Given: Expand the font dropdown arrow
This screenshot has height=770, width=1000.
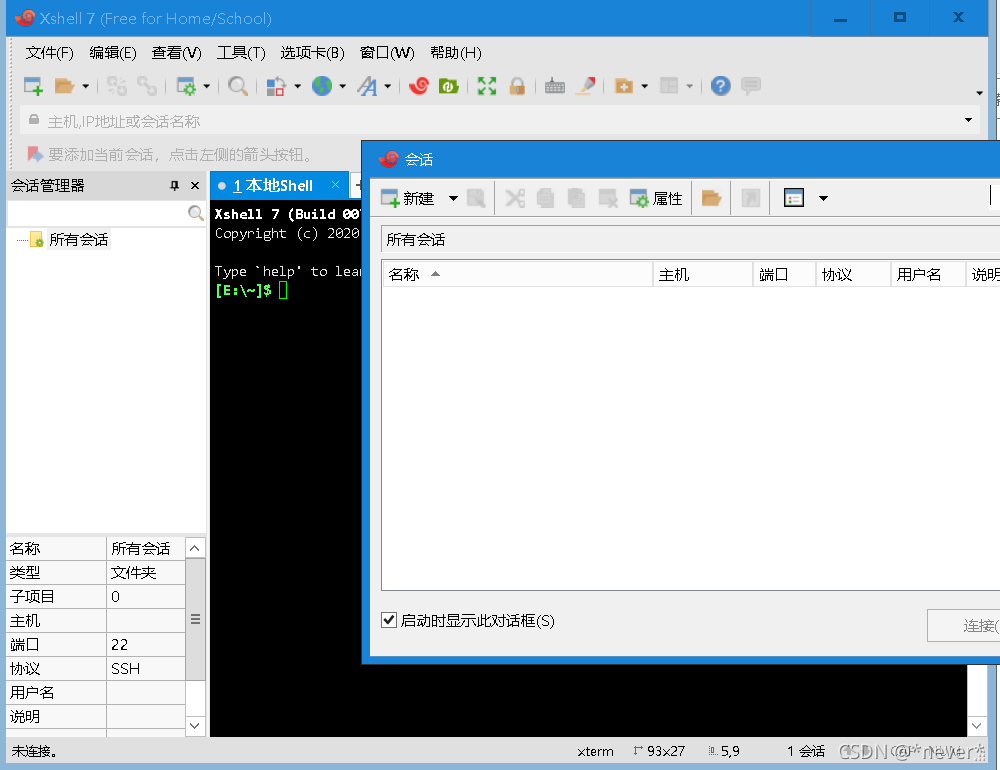Looking at the screenshot, I should tap(387, 87).
